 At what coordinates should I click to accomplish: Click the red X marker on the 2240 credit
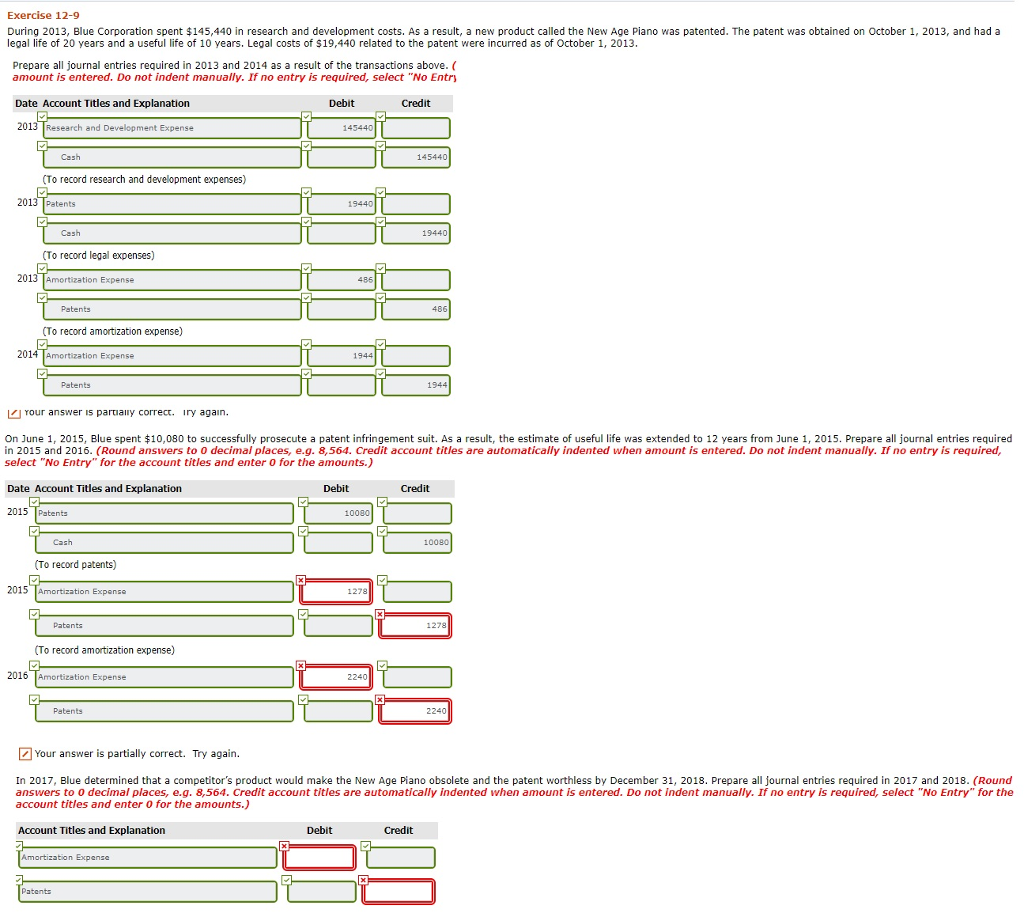380,700
